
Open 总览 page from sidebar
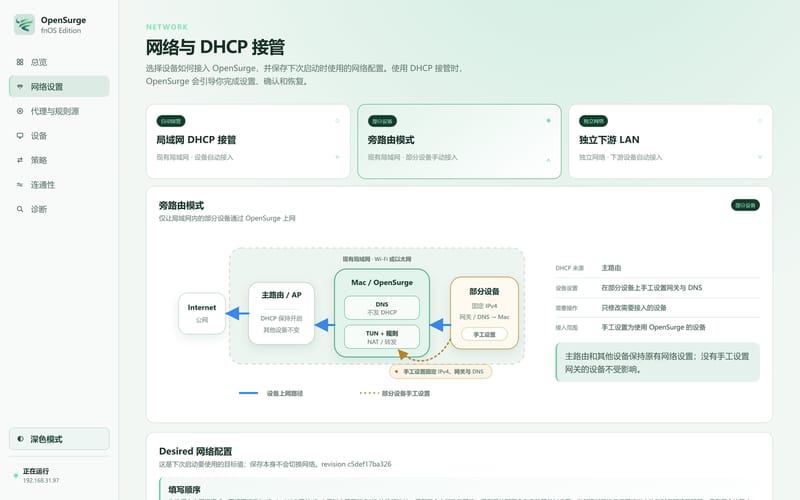[59, 62]
